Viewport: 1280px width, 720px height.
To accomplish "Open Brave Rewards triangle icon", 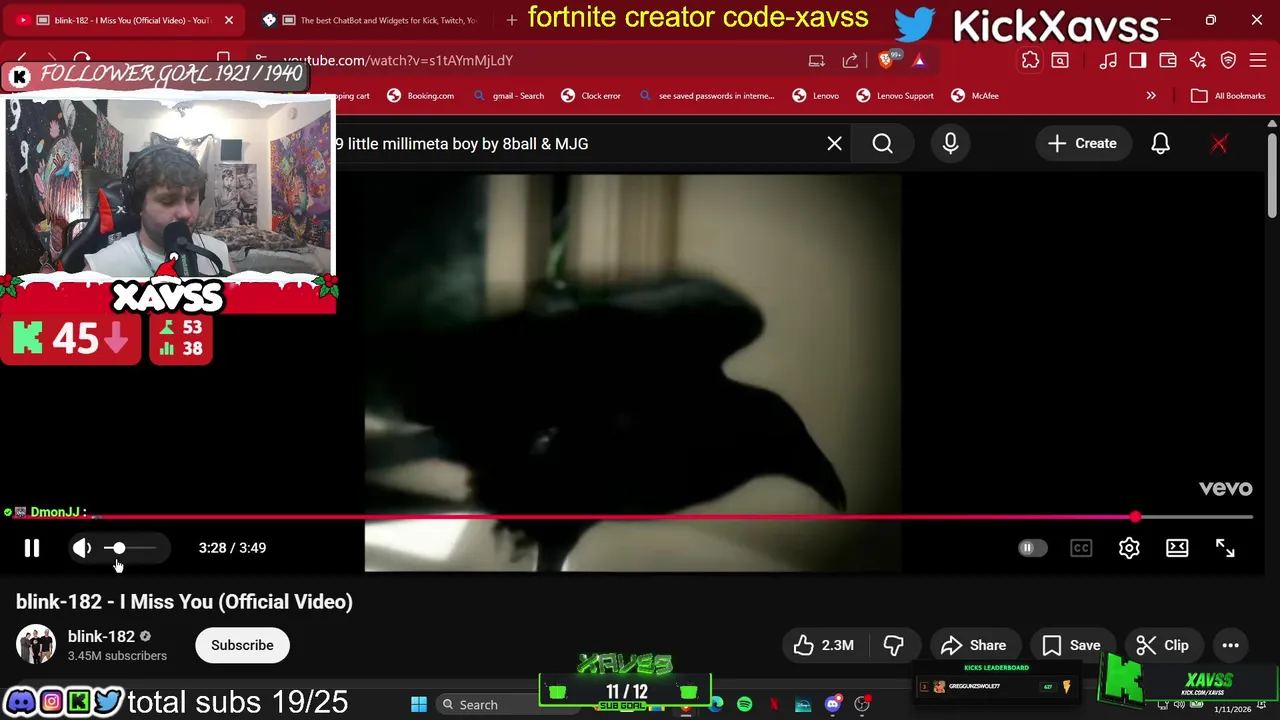I will tap(919, 60).
